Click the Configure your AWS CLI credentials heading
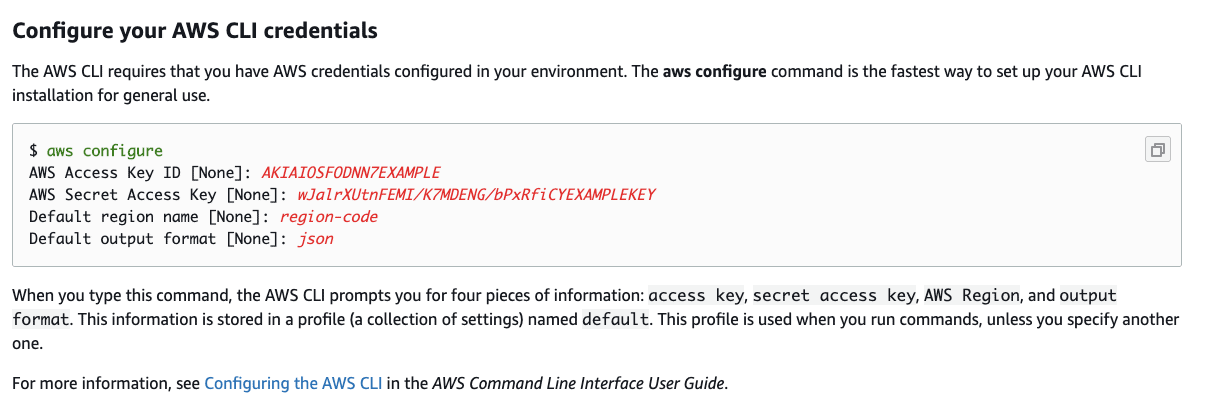 [x=194, y=31]
